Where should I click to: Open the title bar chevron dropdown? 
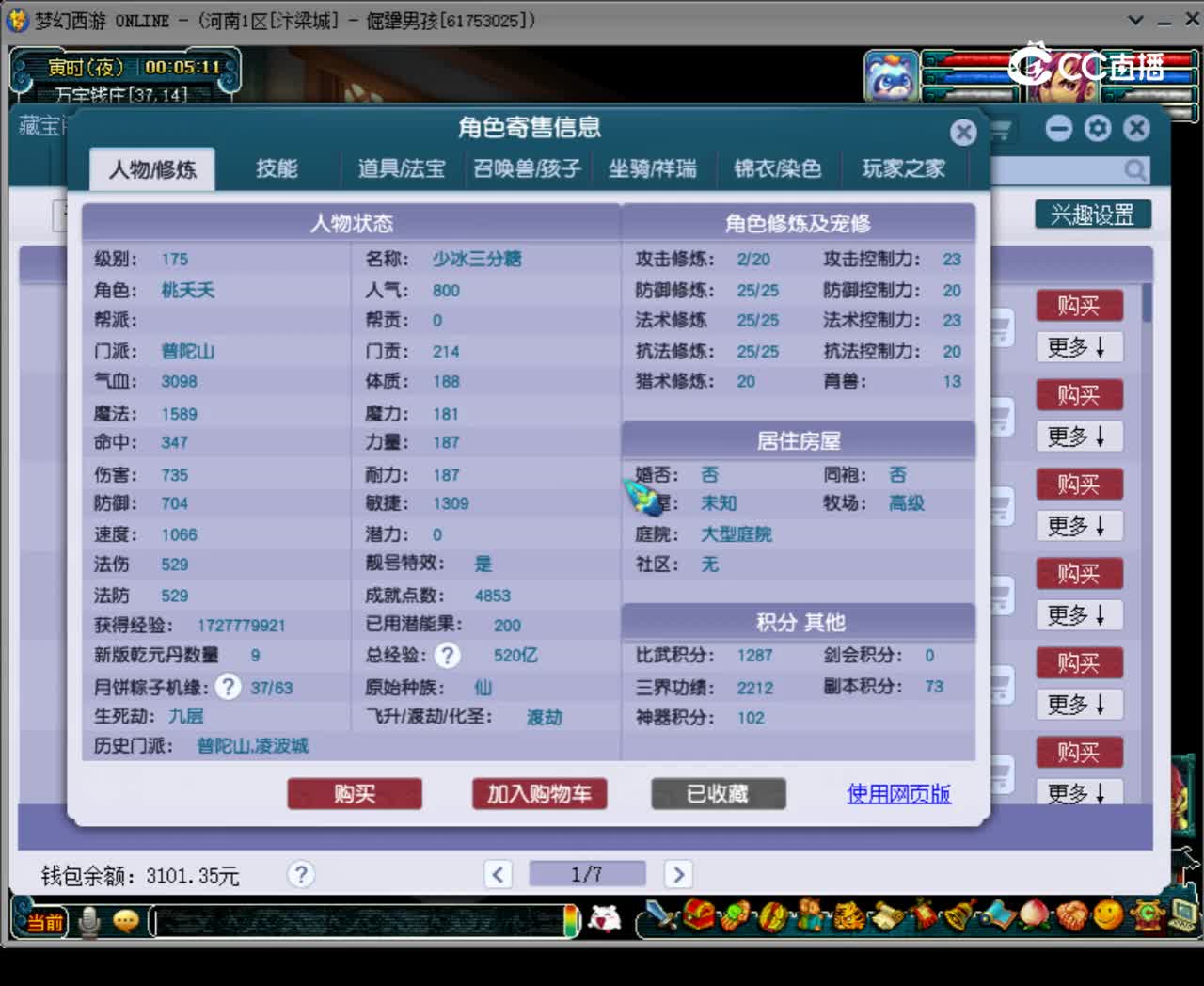pyautogui.click(x=1135, y=20)
